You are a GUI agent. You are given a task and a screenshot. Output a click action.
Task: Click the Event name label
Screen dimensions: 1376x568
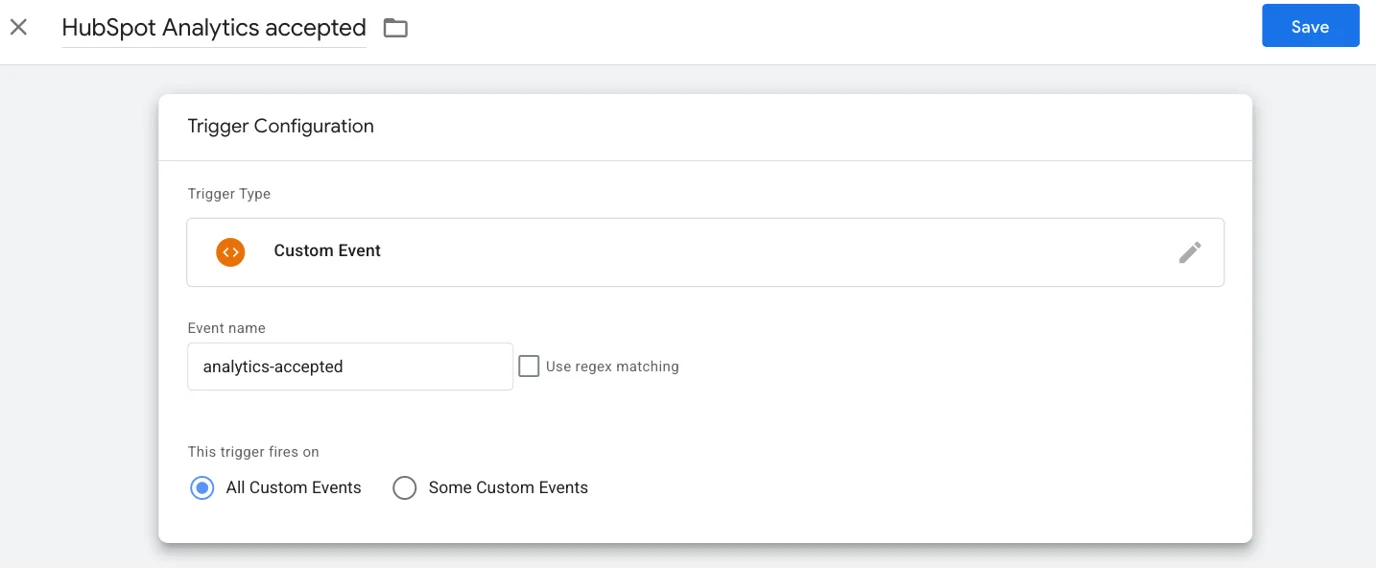click(227, 328)
